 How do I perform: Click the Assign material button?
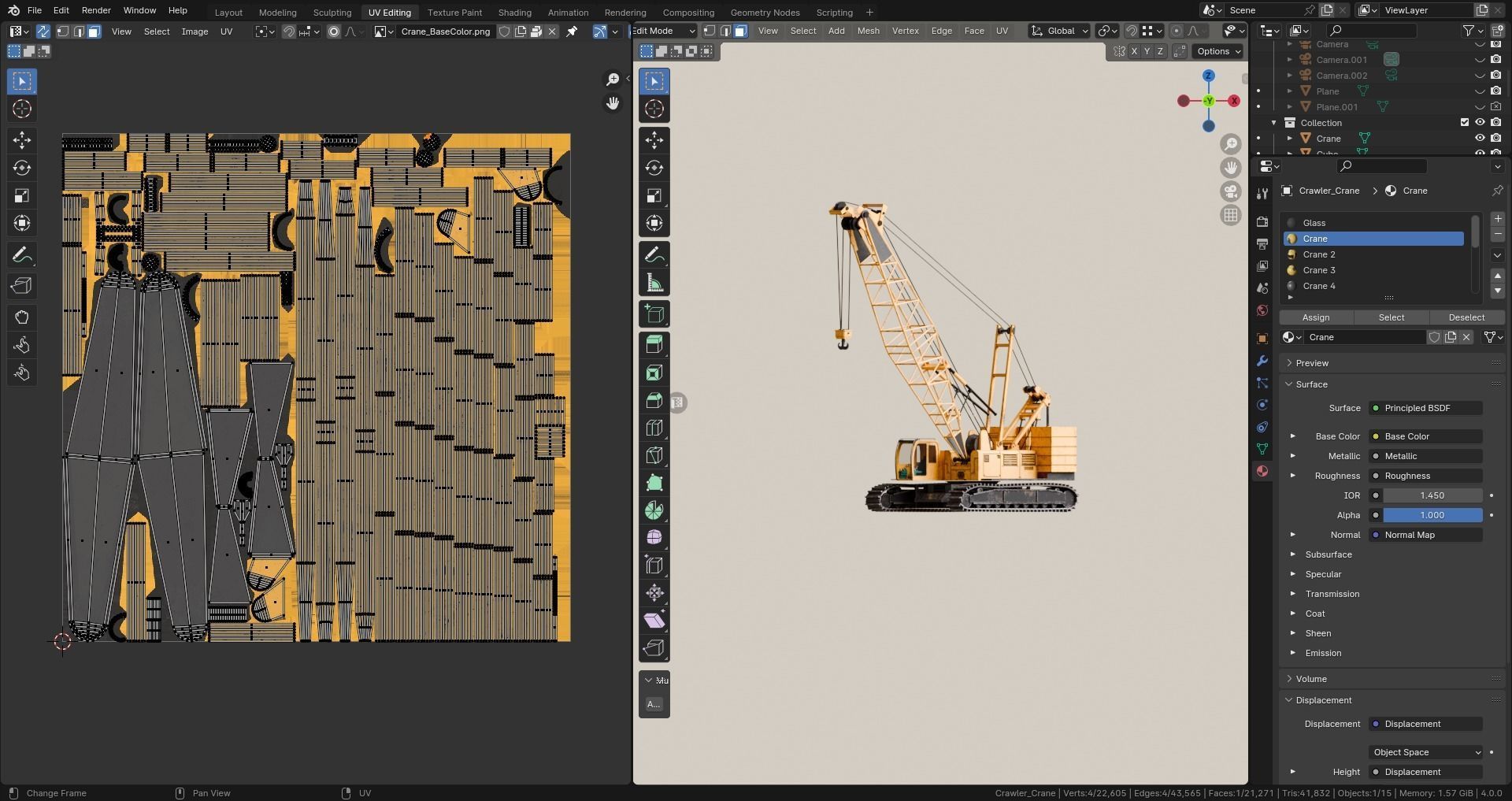click(1316, 317)
